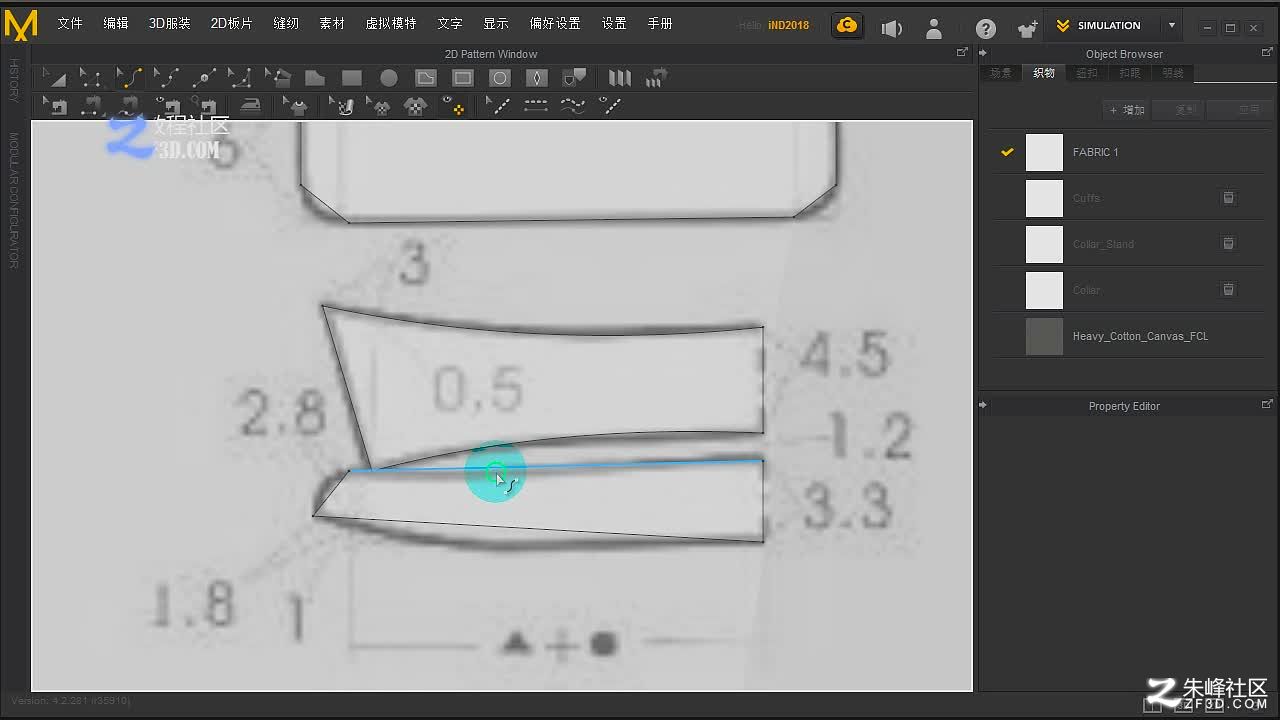Select the Internal Polygon/Line tool
This screenshot has height=720, width=1280.
coord(426,77)
